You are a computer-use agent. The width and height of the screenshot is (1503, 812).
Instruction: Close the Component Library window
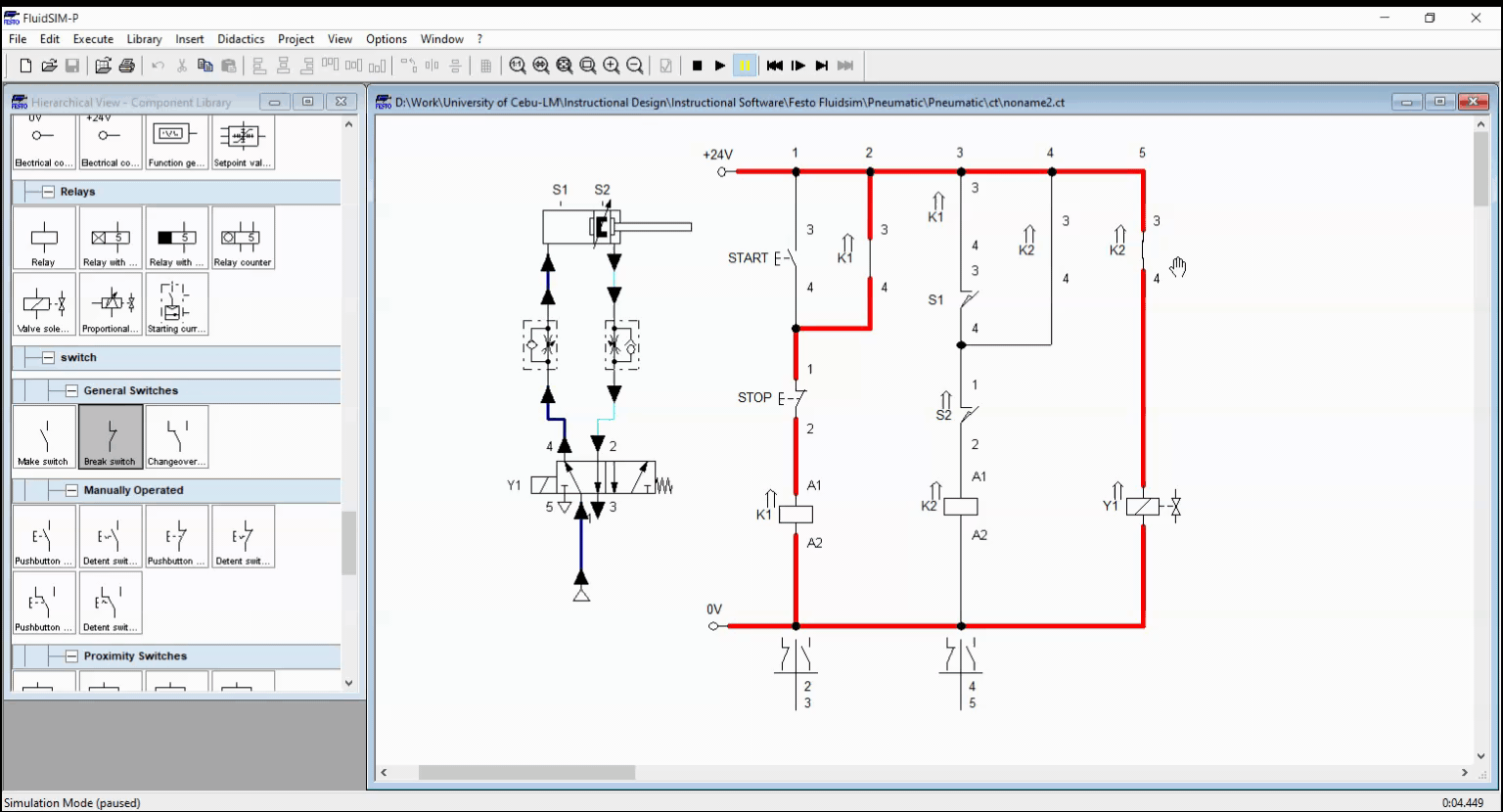pos(341,102)
